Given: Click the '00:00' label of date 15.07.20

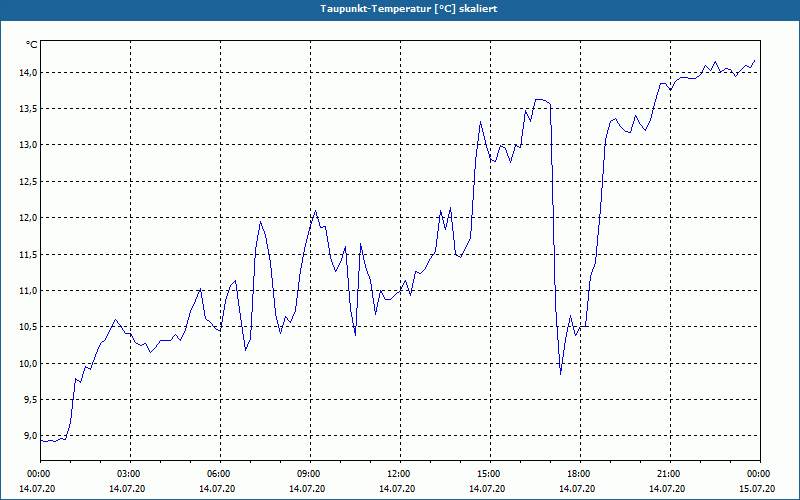Looking at the screenshot, I should 760,474.
